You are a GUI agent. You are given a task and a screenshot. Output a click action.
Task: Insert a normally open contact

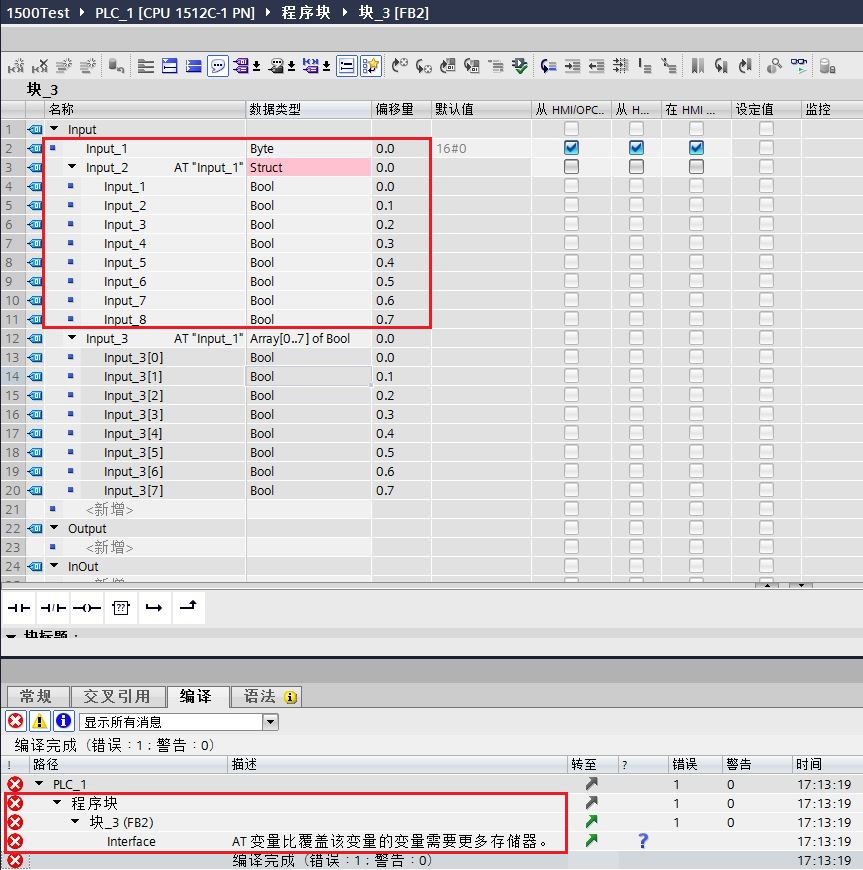[x=19, y=608]
